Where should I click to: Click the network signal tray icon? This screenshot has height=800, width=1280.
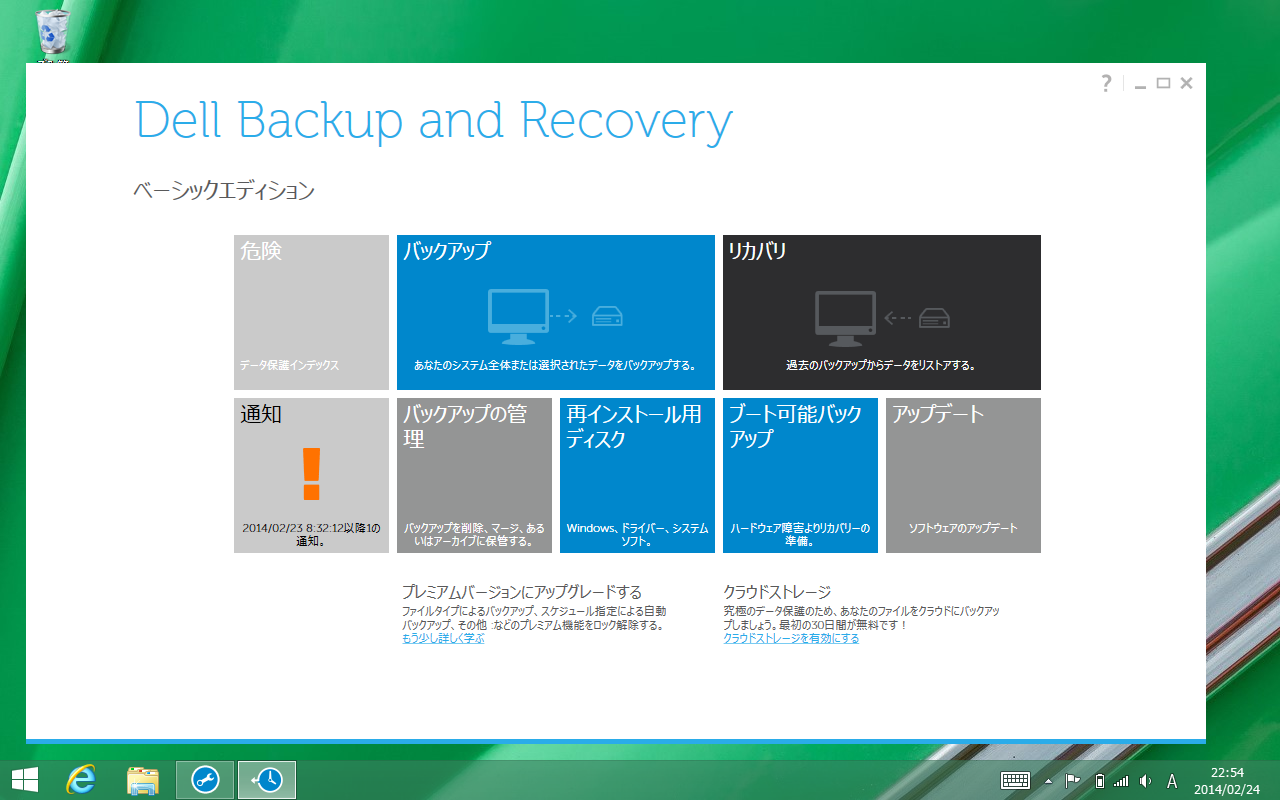(x=1121, y=781)
